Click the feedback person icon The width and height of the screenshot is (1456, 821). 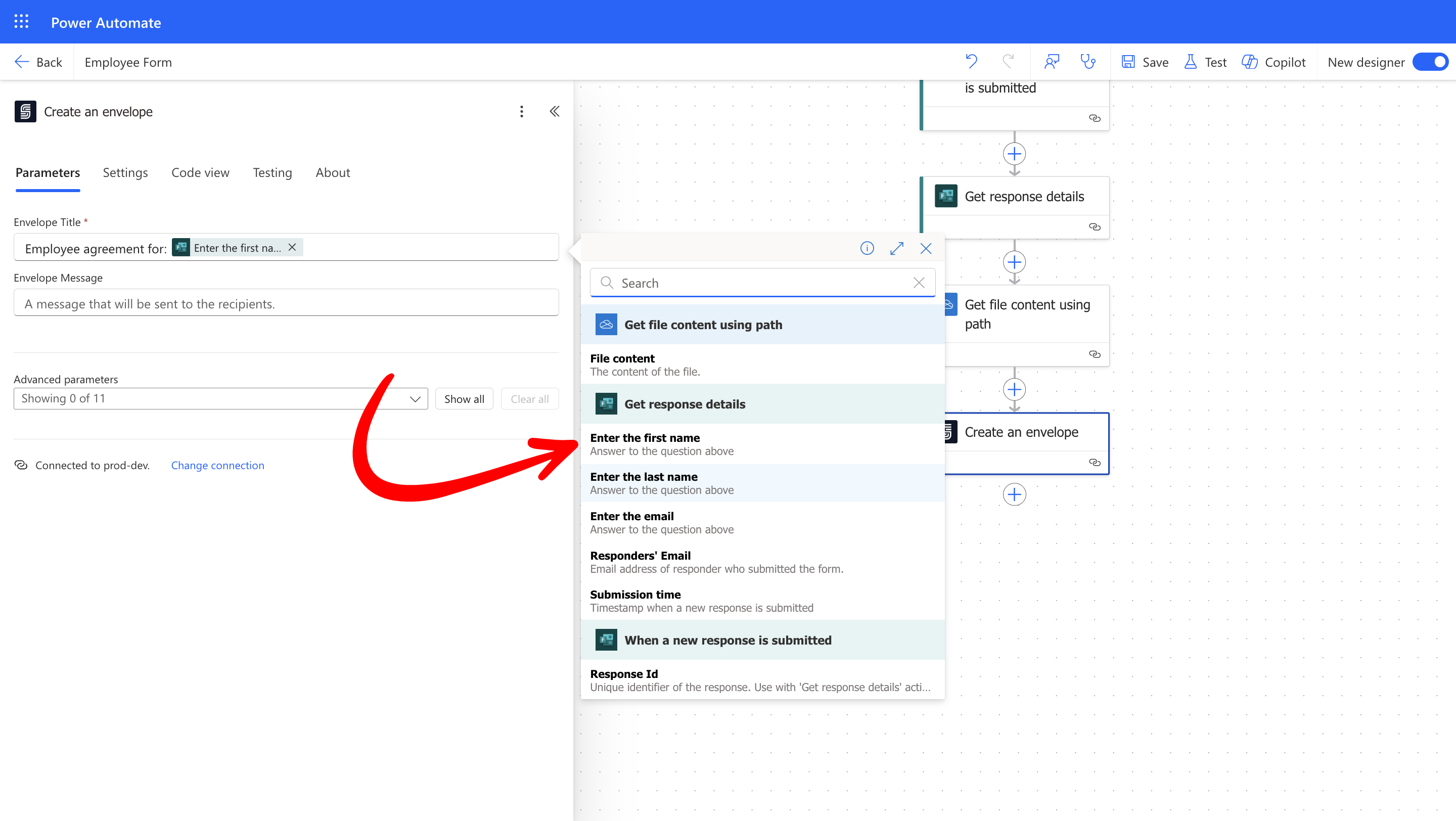tap(1052, 62)
